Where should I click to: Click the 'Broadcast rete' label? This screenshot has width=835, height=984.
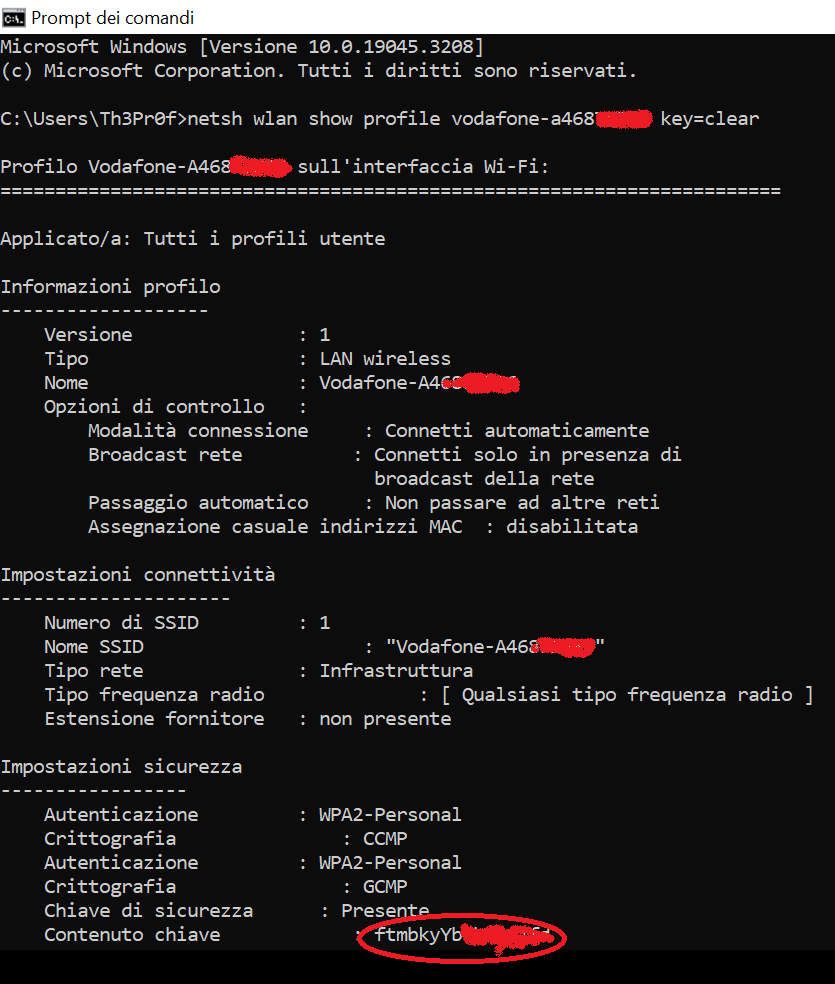165,454
